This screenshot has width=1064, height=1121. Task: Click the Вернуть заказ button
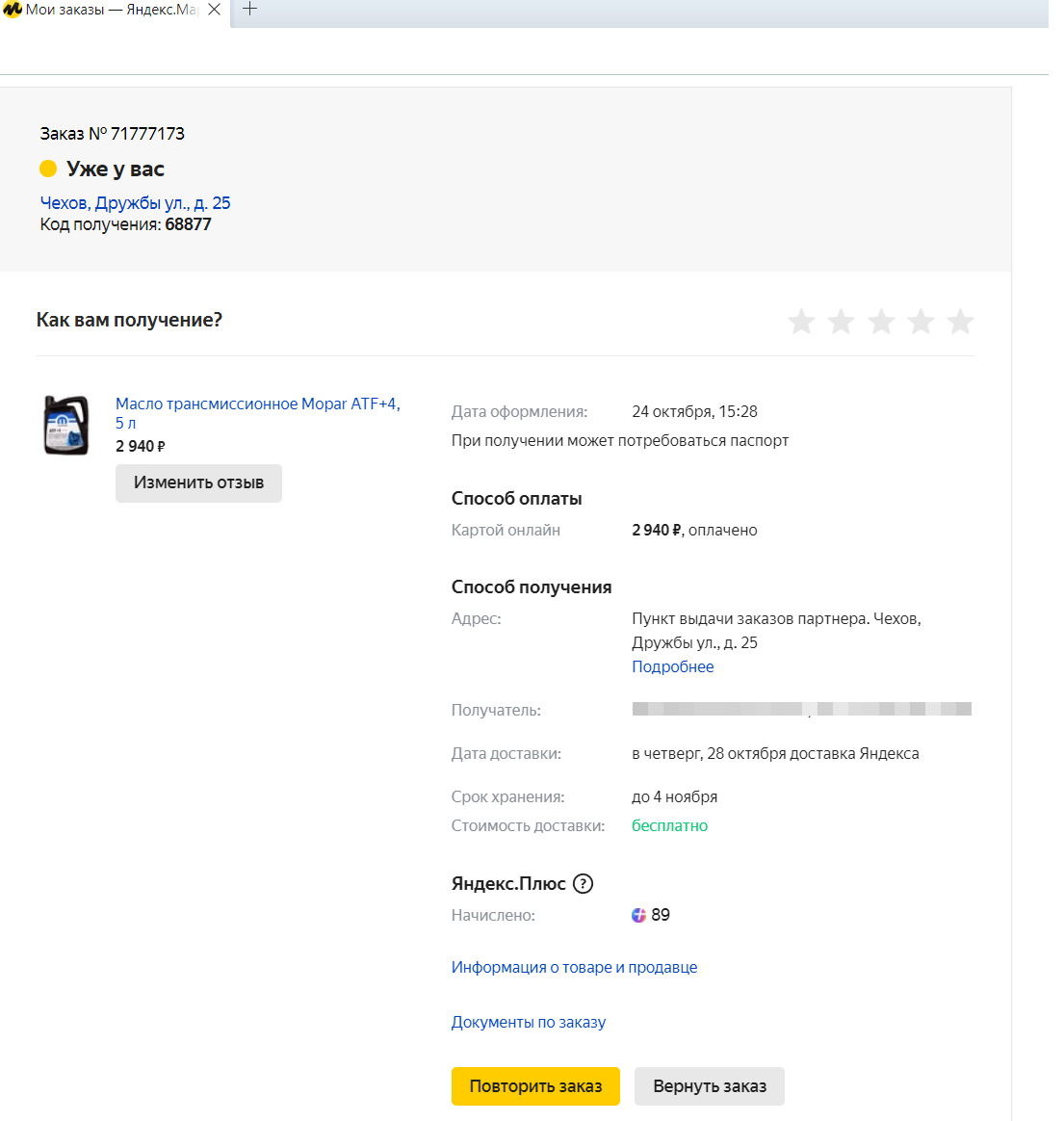(x=710, y=1086)
